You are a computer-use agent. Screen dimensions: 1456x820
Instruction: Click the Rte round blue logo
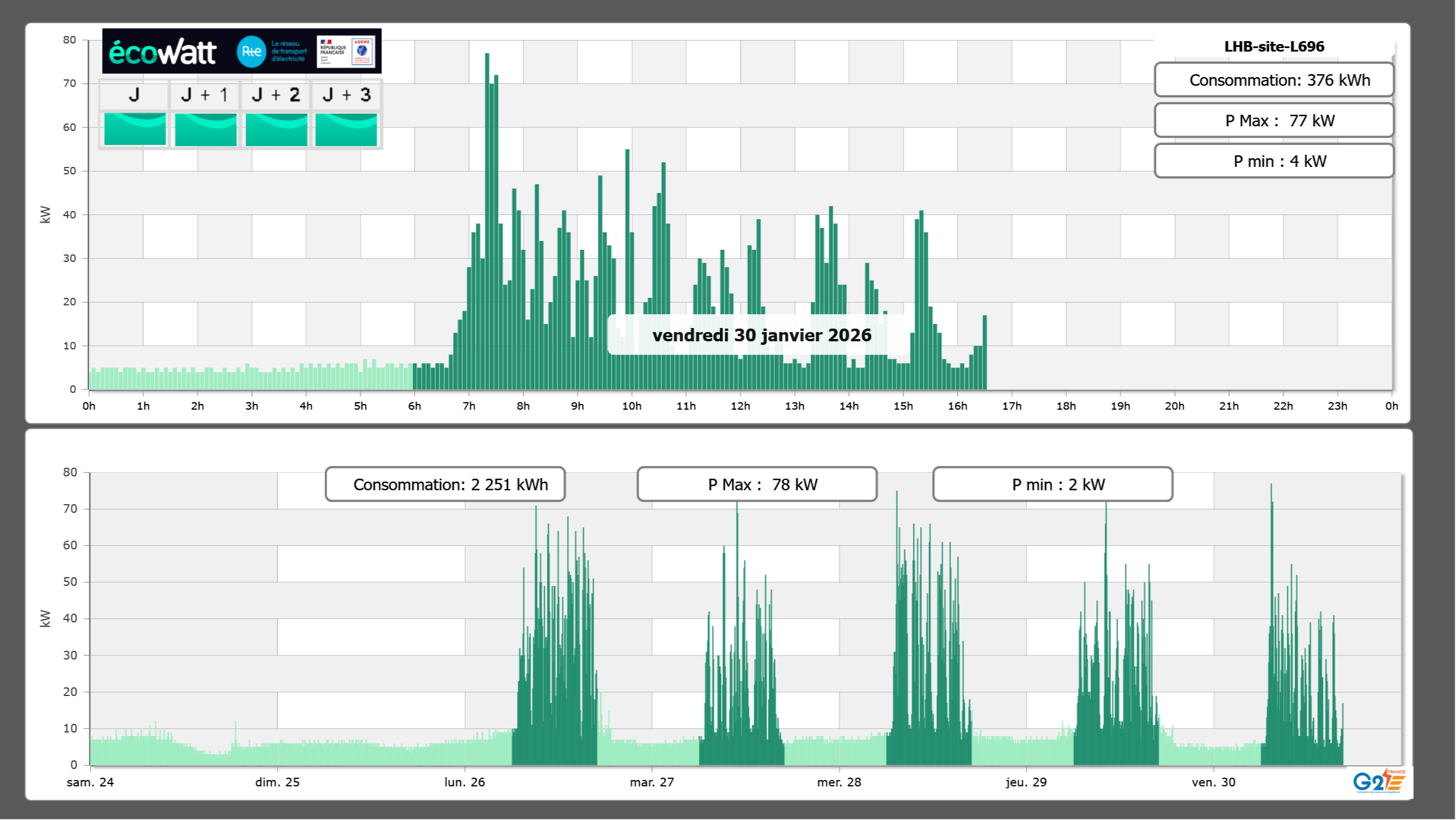pos(251,52)
